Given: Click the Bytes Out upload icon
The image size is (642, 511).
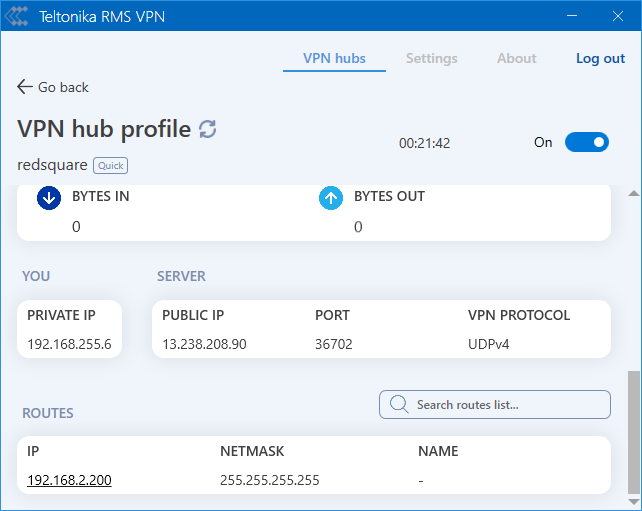Looking at the screenshot, I should tap(331, 198).
